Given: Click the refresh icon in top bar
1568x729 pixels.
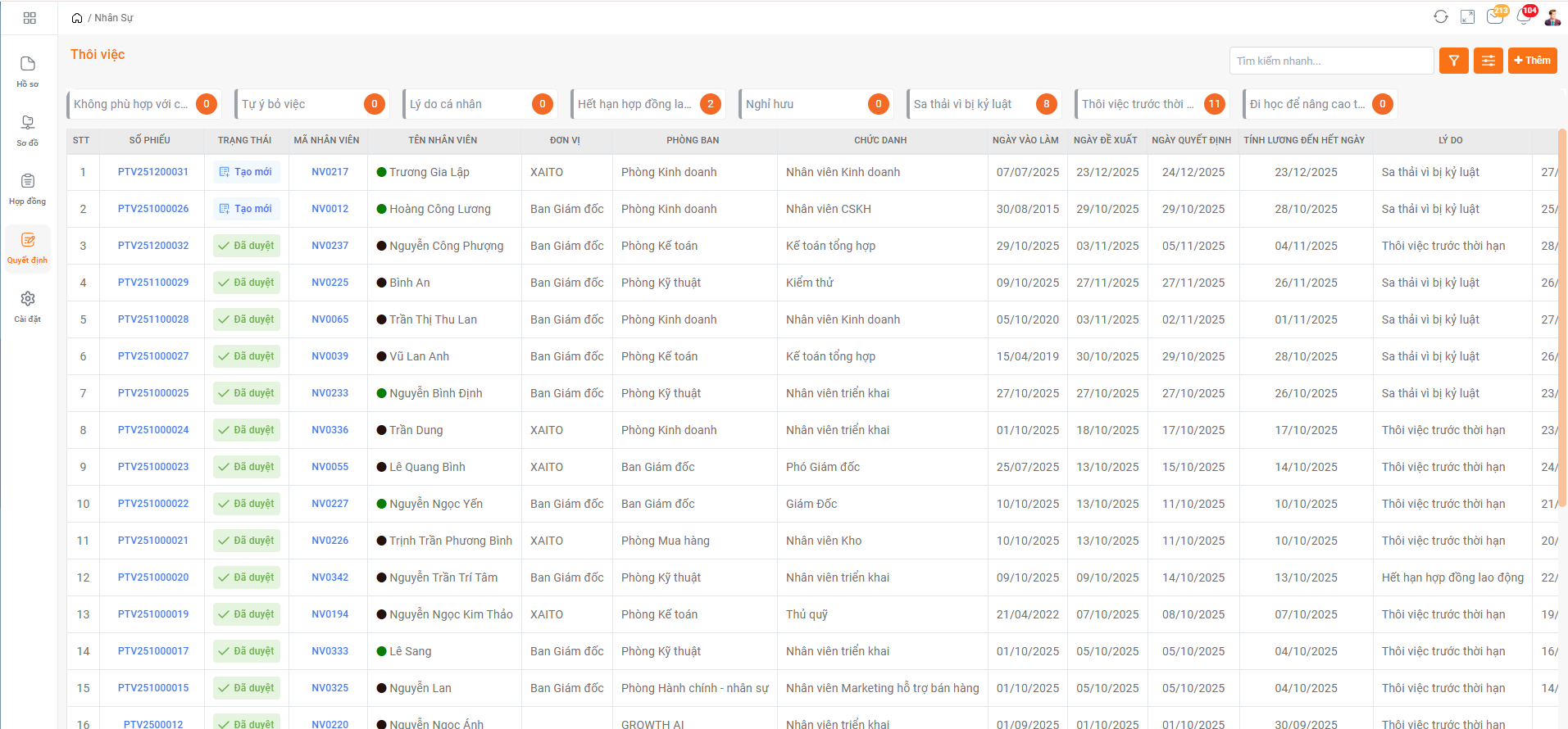Looking at the screenshot, I should pyautogui.click(x=1440, y=17).
